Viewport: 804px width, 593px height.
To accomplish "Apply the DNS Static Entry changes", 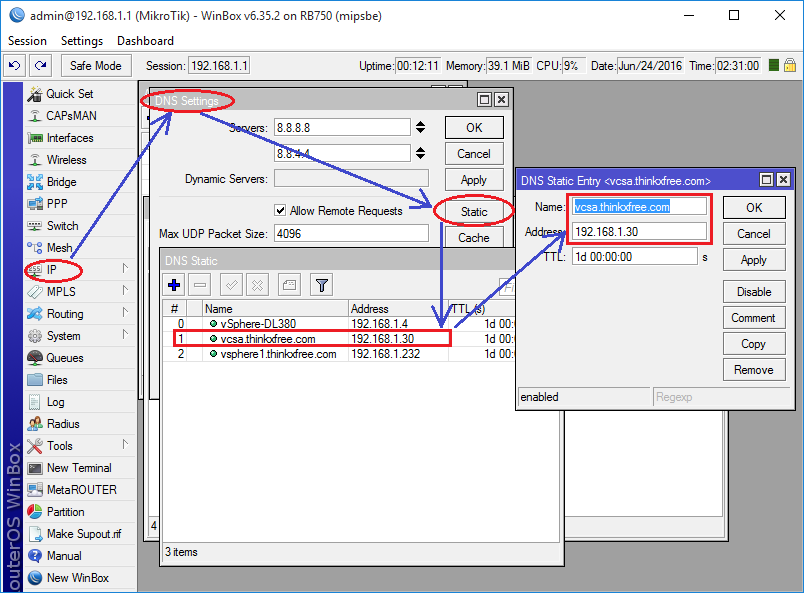I will 754,259.
